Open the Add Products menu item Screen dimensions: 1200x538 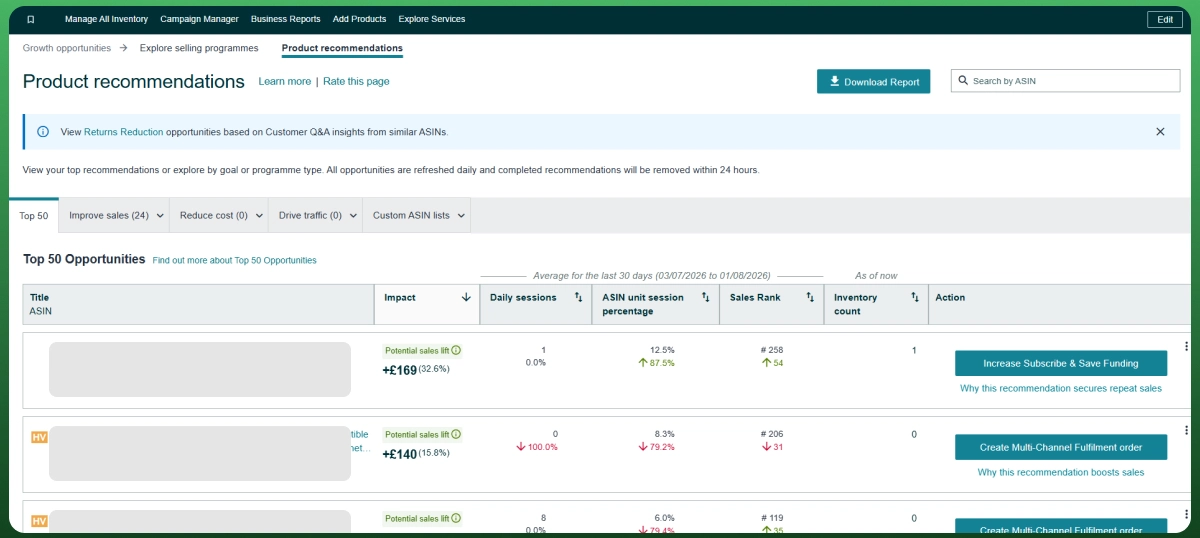tap(360, 19)
